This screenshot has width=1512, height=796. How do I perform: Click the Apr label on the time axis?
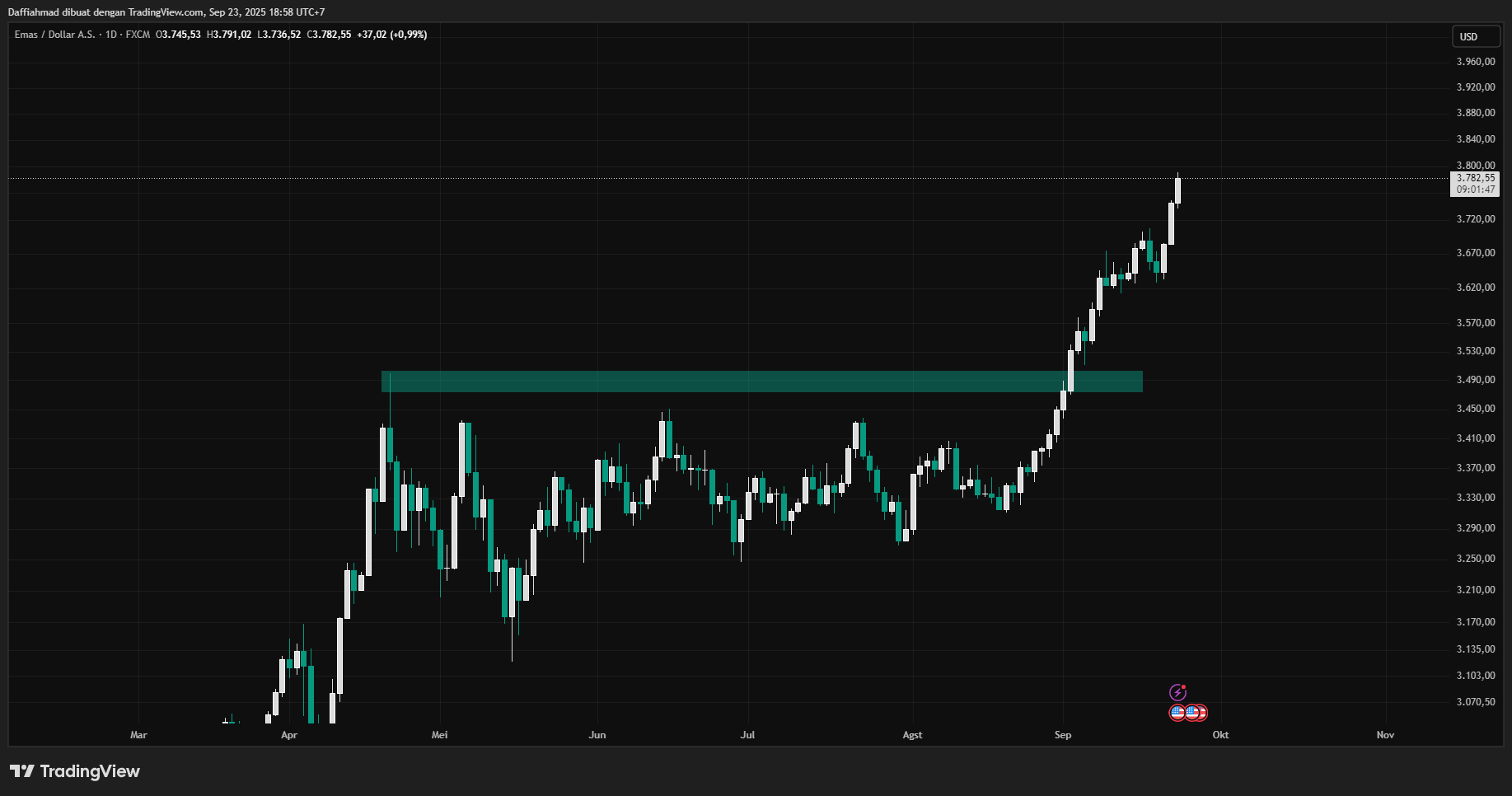pyautogui.click(x=289, y=735)
